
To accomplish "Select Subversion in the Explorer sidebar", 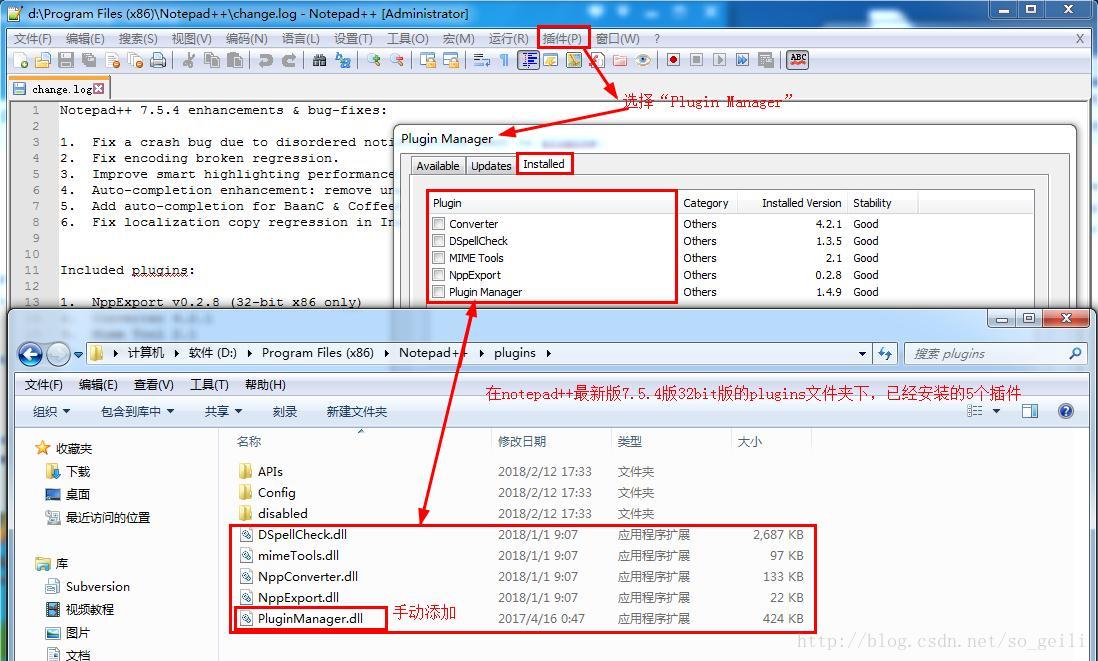I will click(x=97, y=587).
